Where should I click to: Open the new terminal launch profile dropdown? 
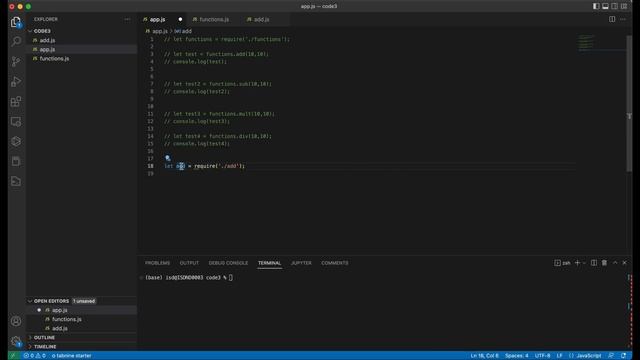(x=584, y=263)
